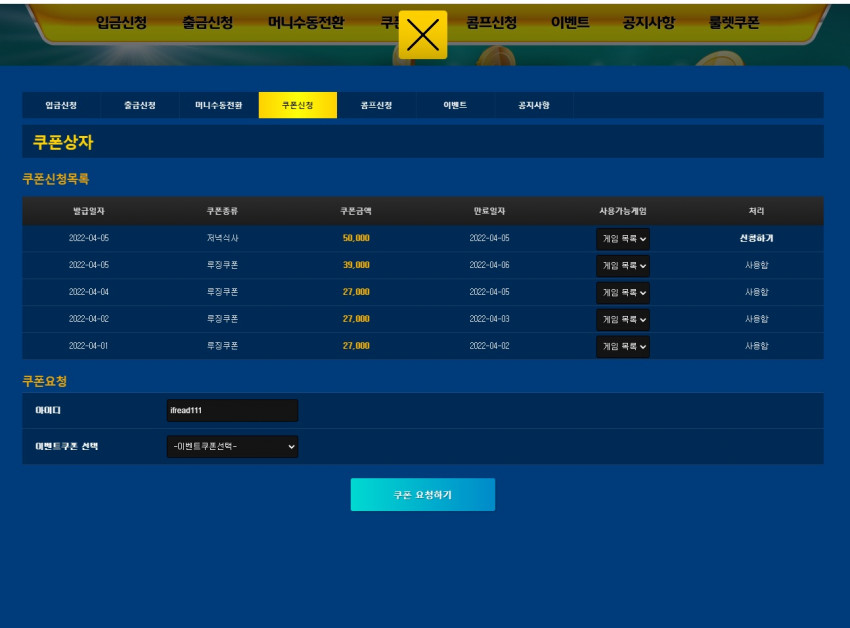Select the highlighted 쿠폰신청 tab
850x628 pixels.
pos(298,105)
